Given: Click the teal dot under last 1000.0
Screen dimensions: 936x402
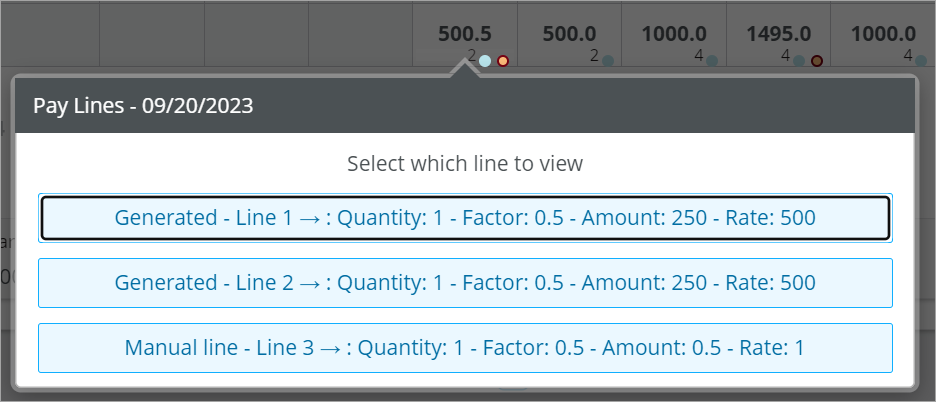Looking at the screenshot, I should [921, 61].
